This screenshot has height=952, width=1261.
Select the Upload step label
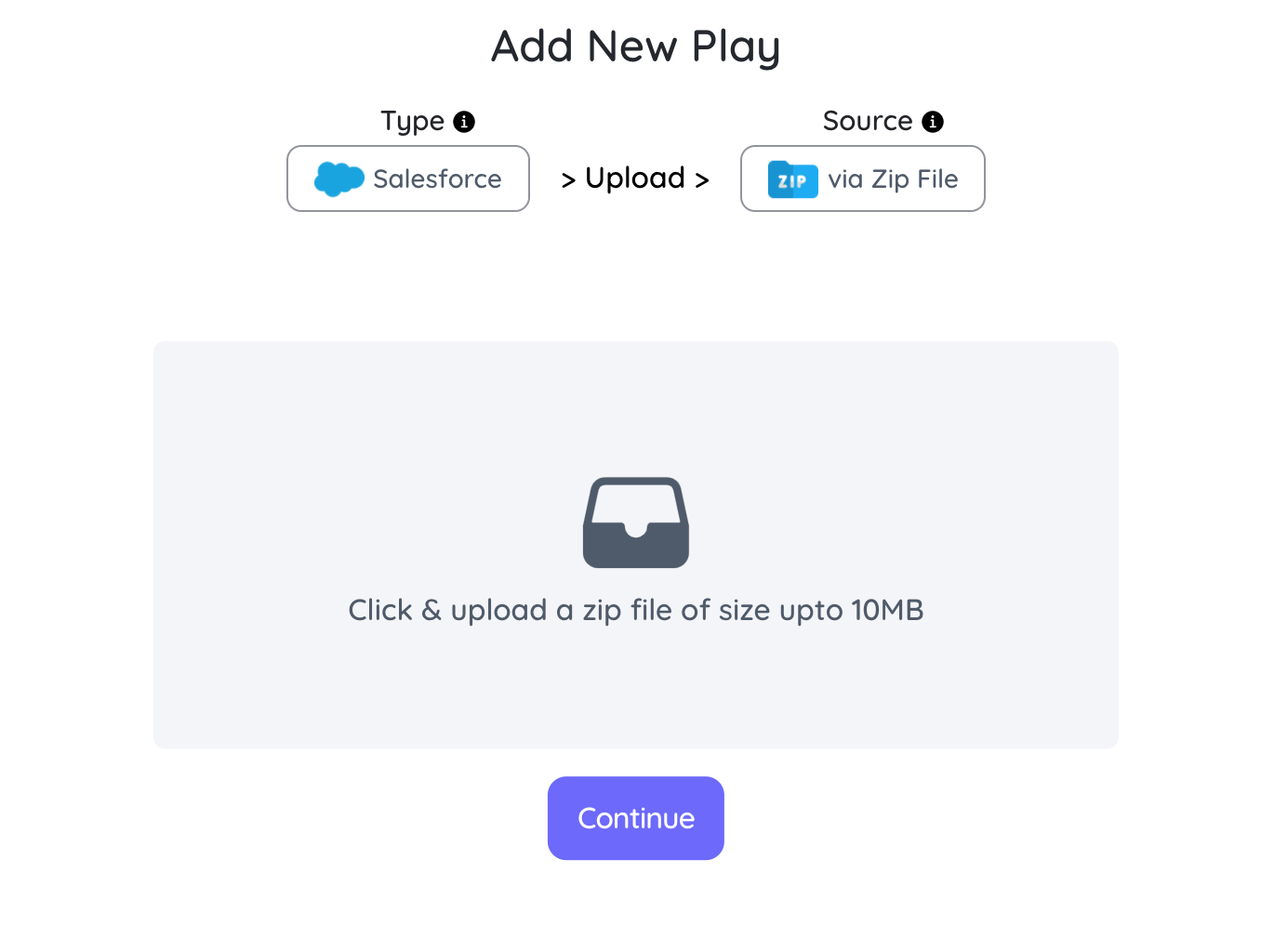point(635,178)
